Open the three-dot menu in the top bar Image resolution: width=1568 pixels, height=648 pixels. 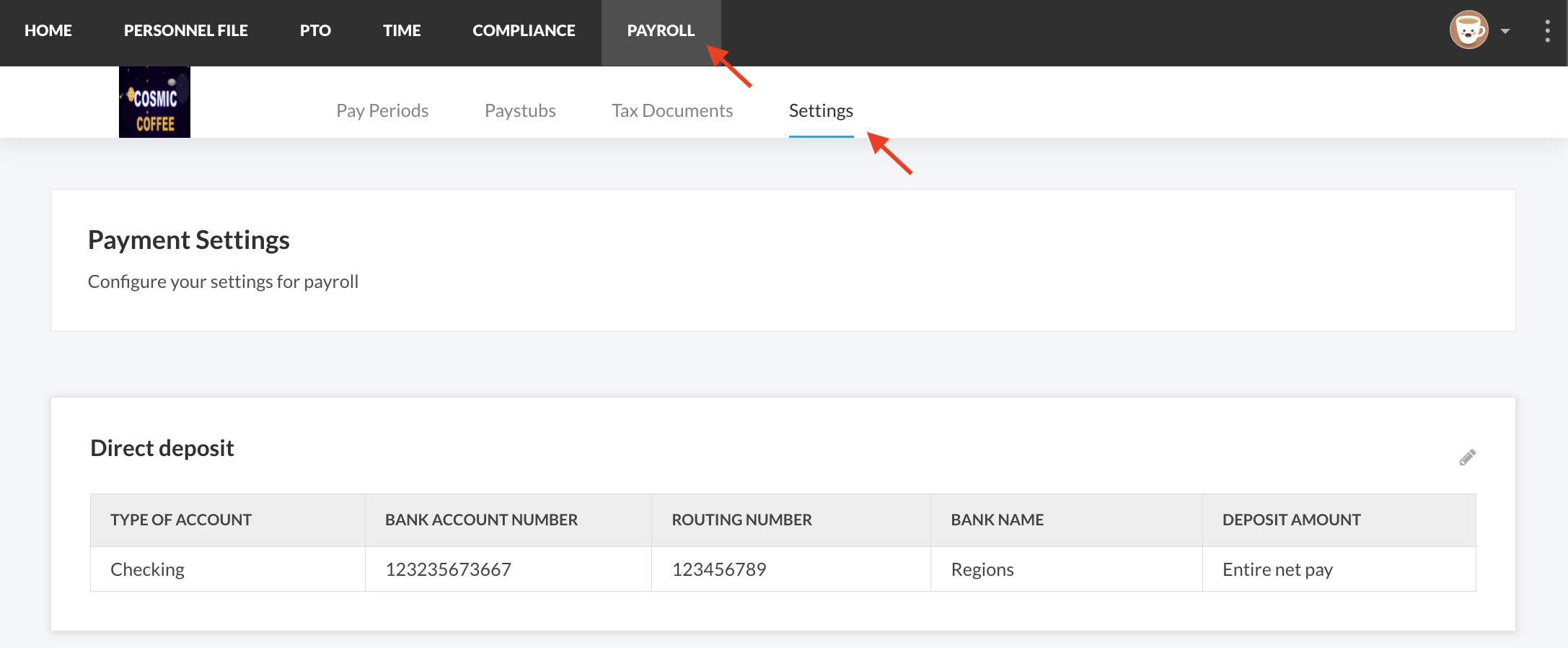pos(1547,31)
